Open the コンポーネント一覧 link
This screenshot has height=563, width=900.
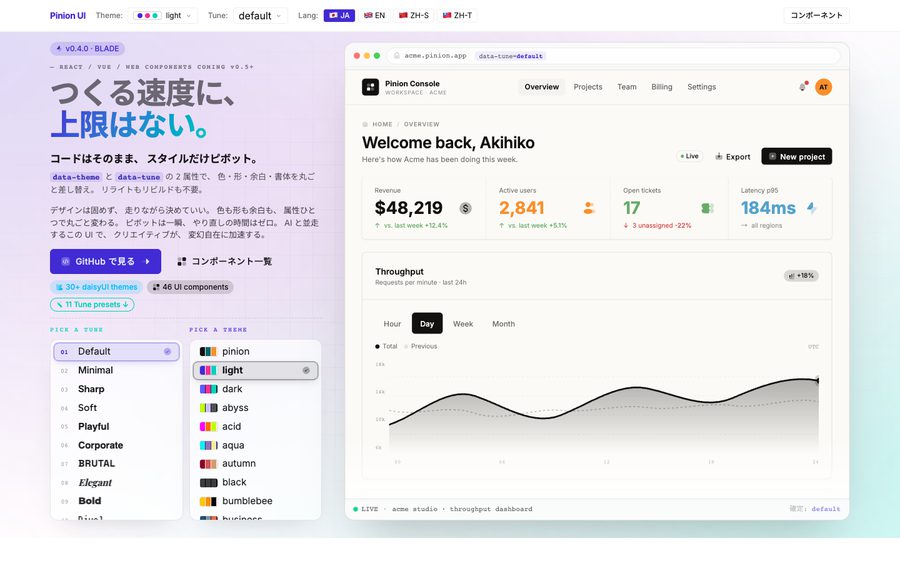pos(224,262)
